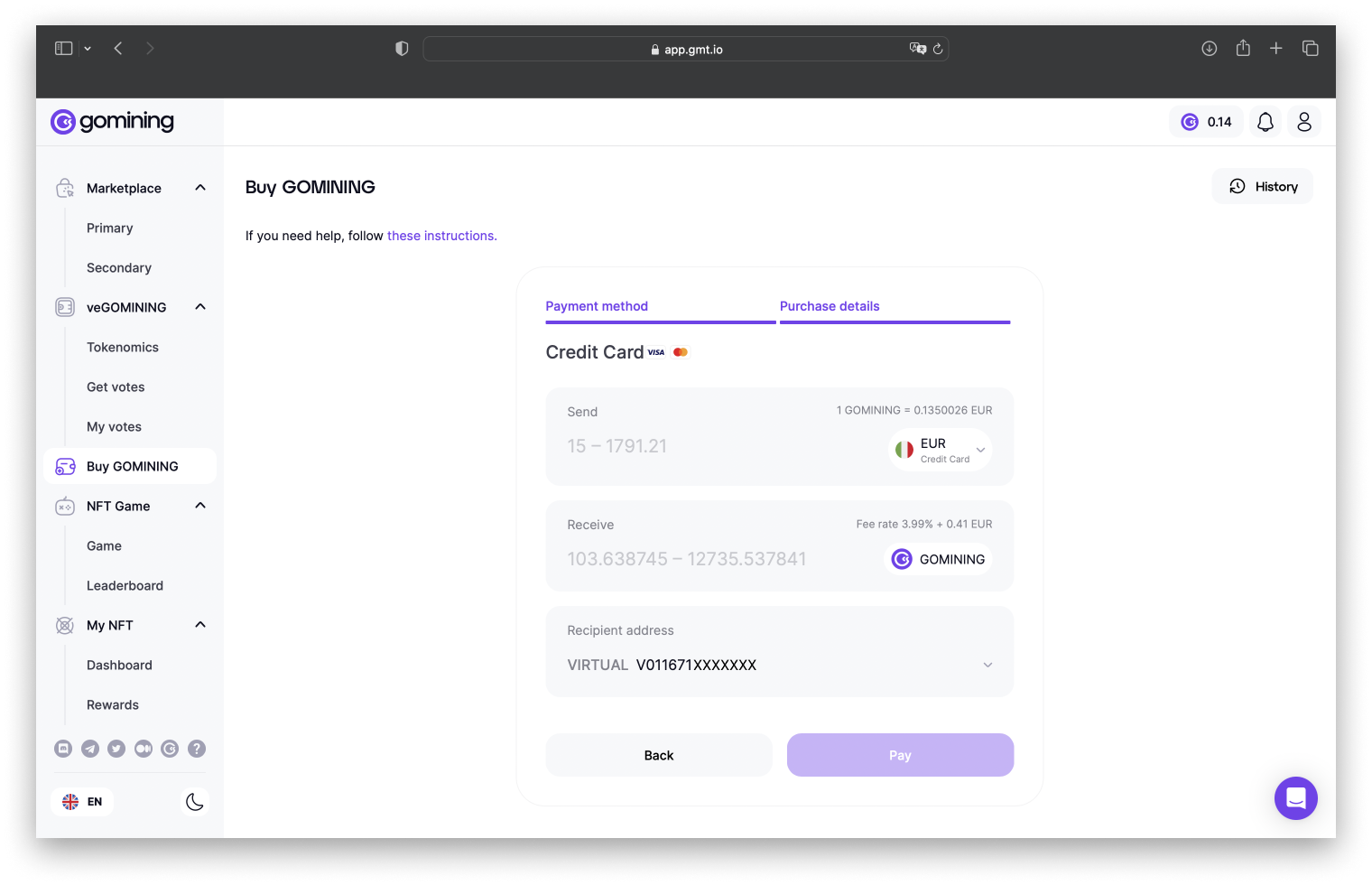Open the NFT Dashboard
Viewport: 1372px width, 885px height.
pos(119,665)
